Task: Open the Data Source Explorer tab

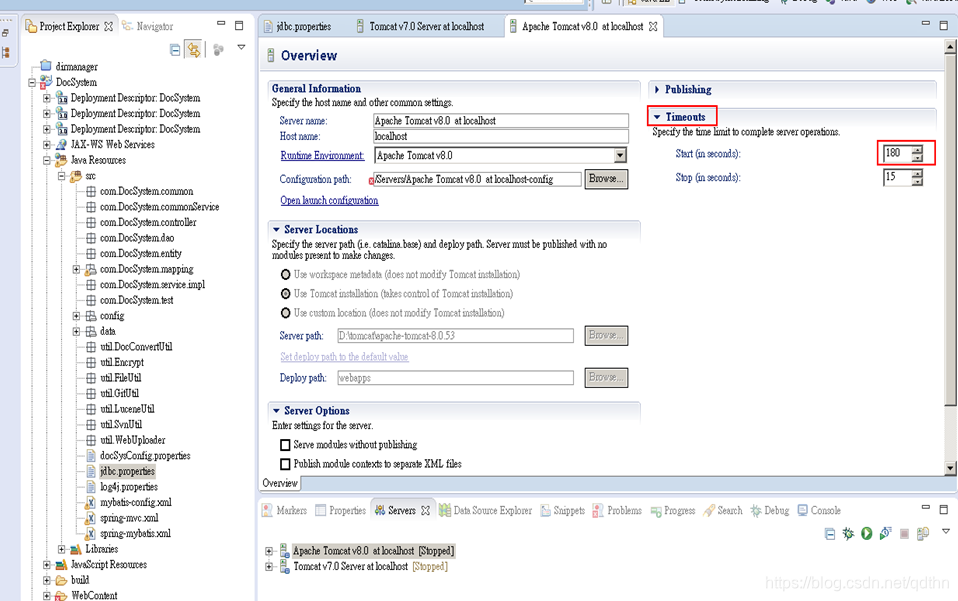Action: pyautogui.click(x=485, y=510)
